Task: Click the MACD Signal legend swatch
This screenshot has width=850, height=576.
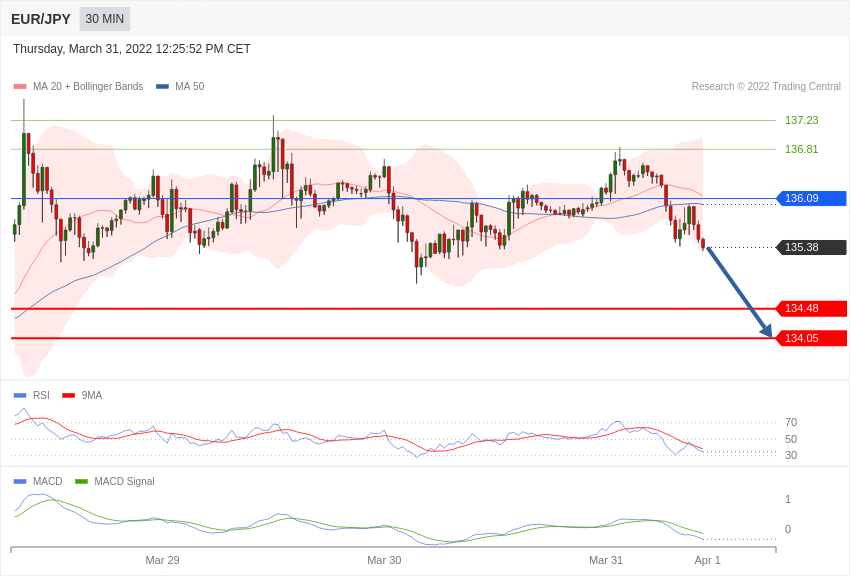Action: coord(81,482)
